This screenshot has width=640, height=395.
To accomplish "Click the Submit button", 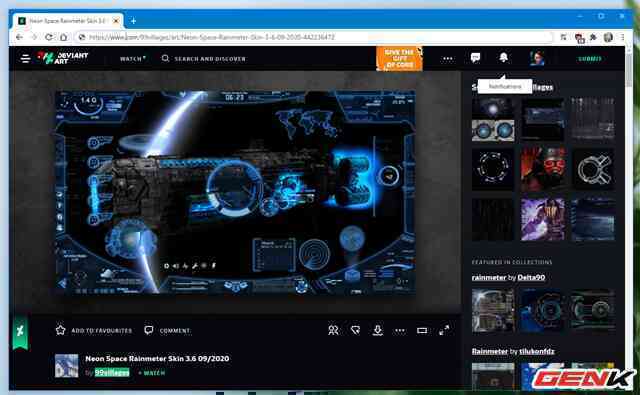I will click(590, 59).
